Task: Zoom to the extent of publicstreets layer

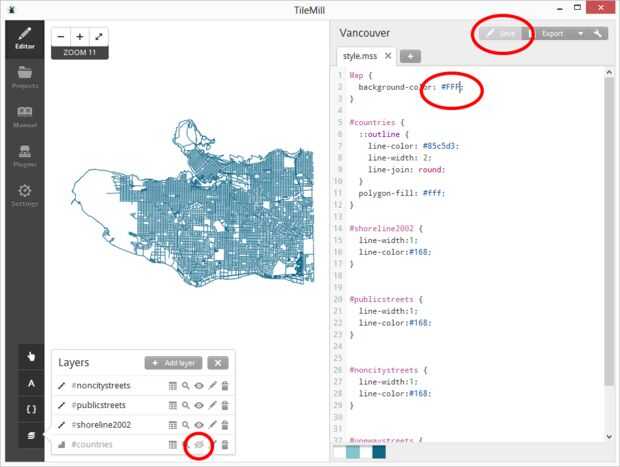Action: (x=185, y=405)
